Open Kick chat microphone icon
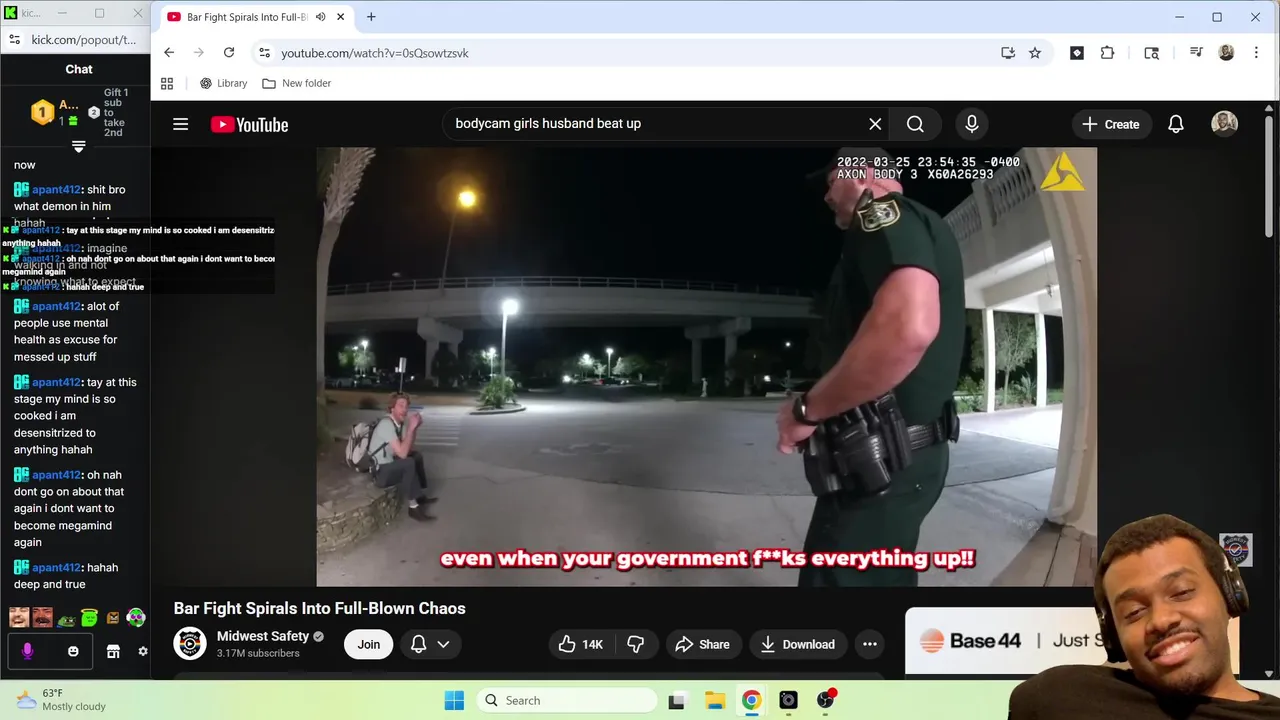Viewport: 1280px width, 720px height. pos(27,651)
